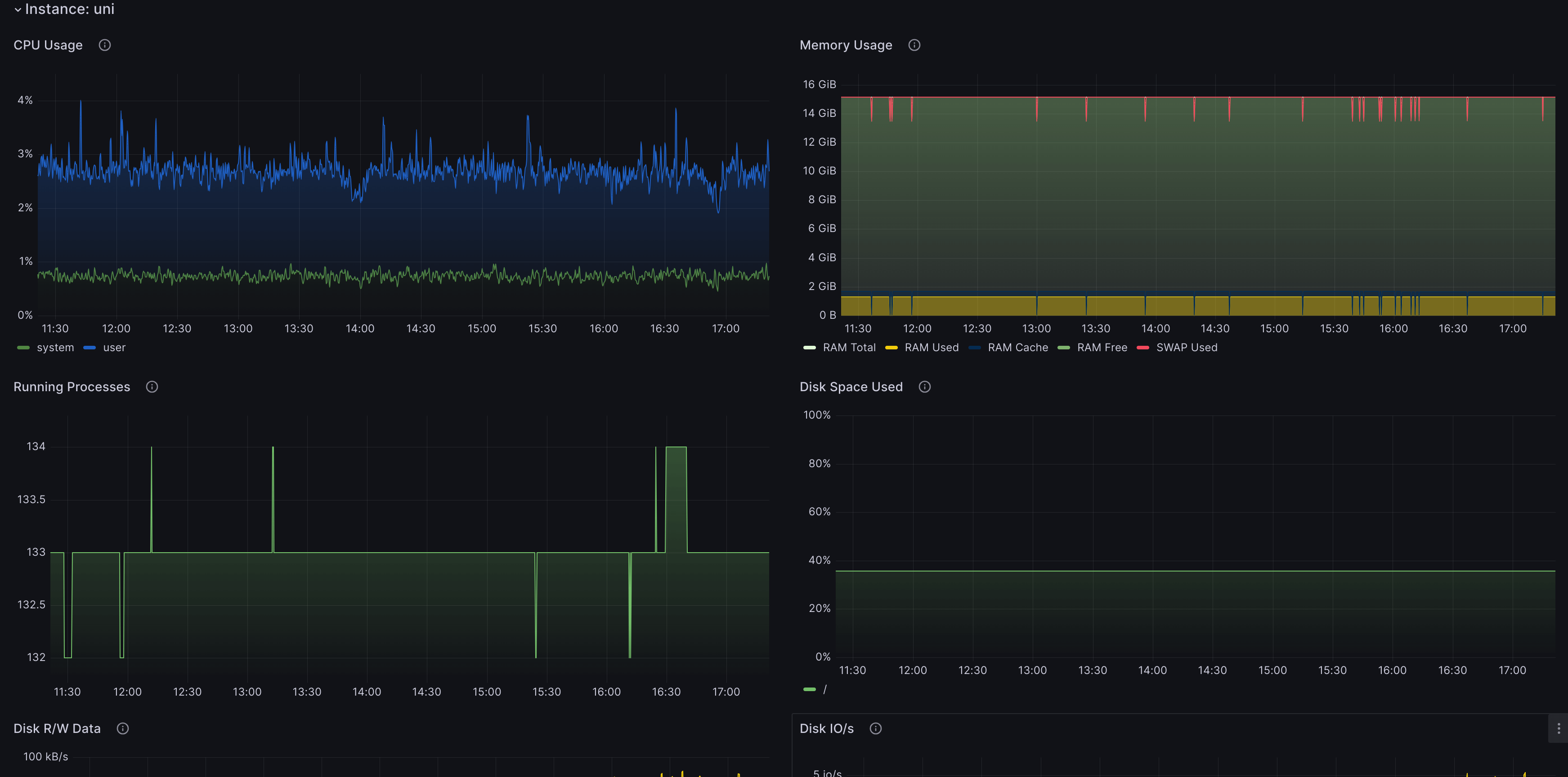Open the Memory Usage panel title dropdown

pos(846,45)
